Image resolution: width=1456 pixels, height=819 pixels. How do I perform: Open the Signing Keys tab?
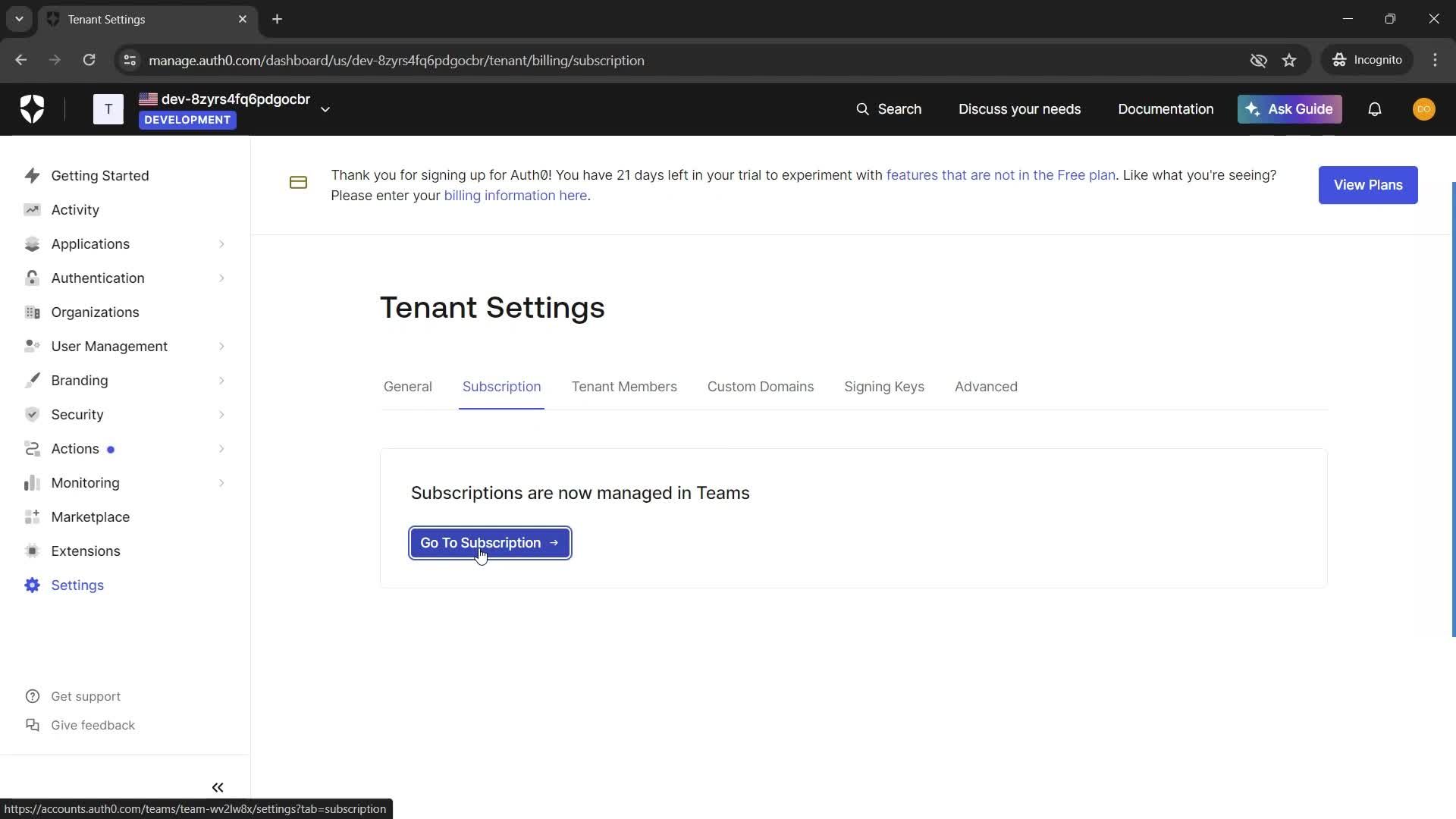pos(883,387)
